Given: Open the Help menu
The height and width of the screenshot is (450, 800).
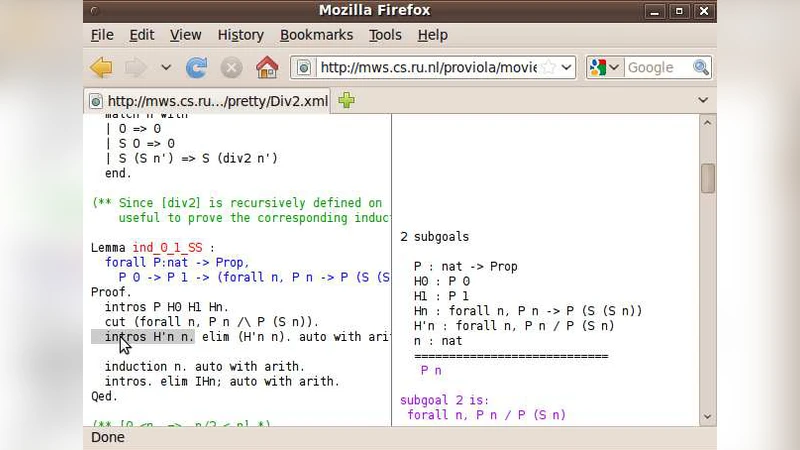Looking at the screenshot, I should click(433, 35).
